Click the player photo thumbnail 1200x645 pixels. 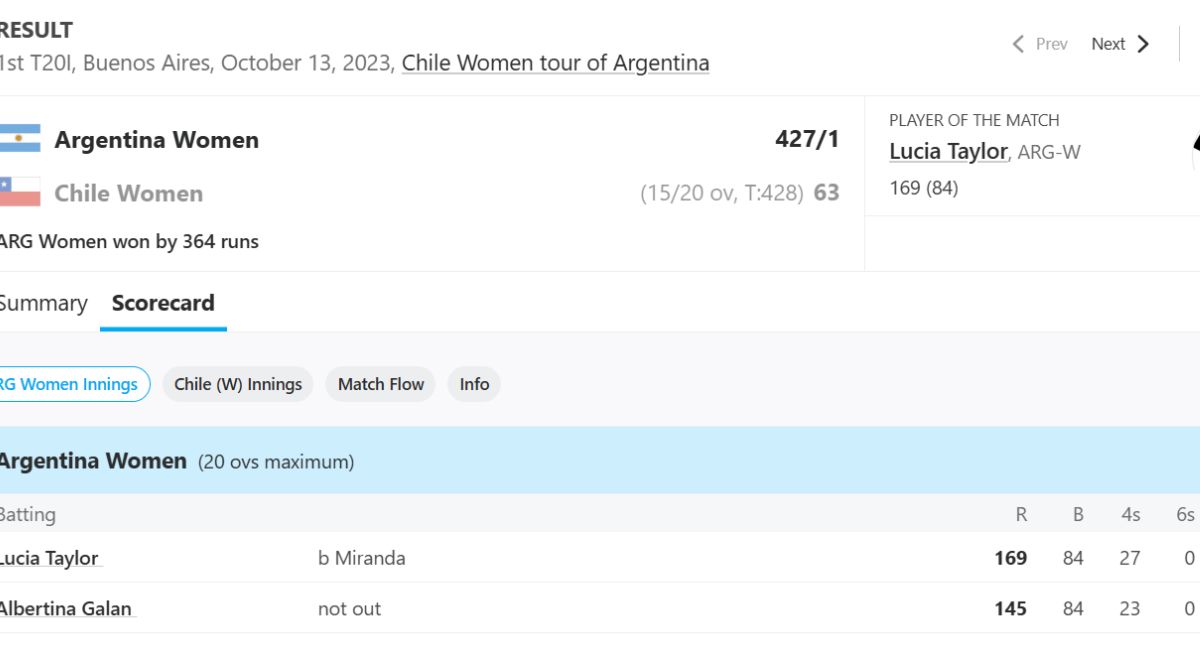(1196, 153)
